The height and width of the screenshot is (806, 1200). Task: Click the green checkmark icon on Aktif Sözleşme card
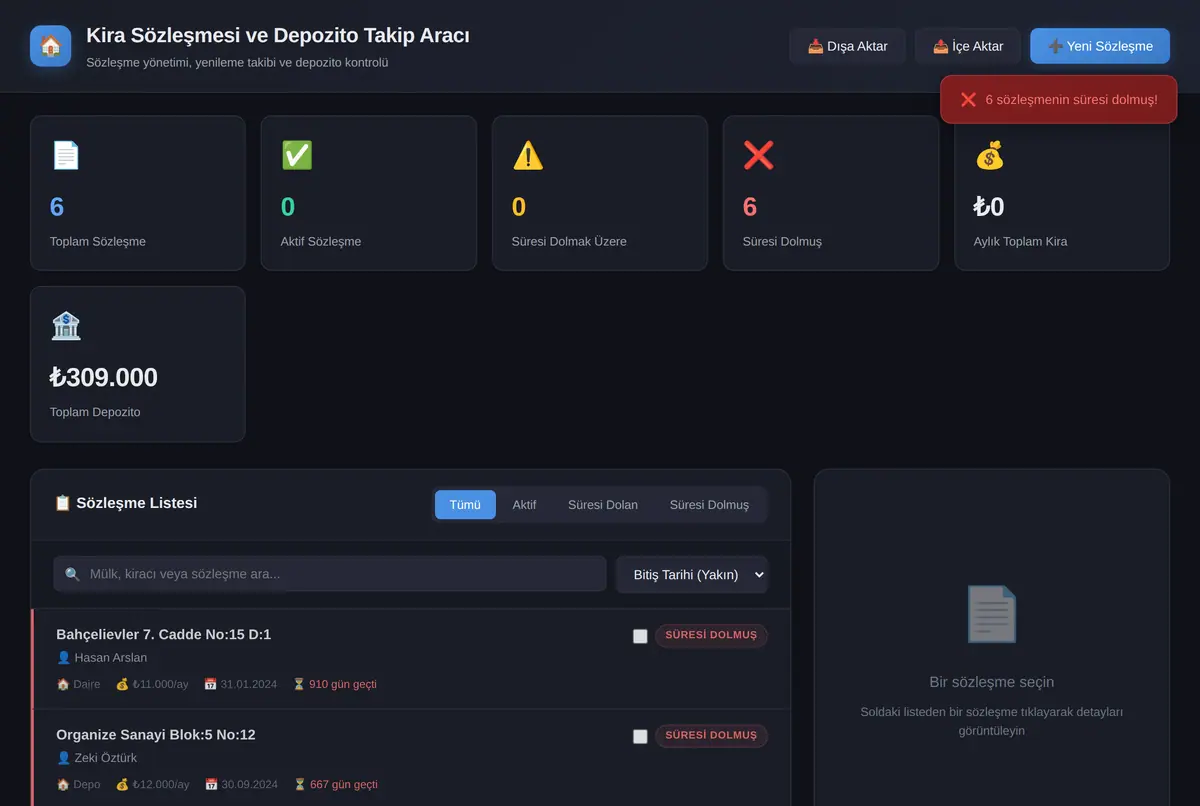[297, 155]
